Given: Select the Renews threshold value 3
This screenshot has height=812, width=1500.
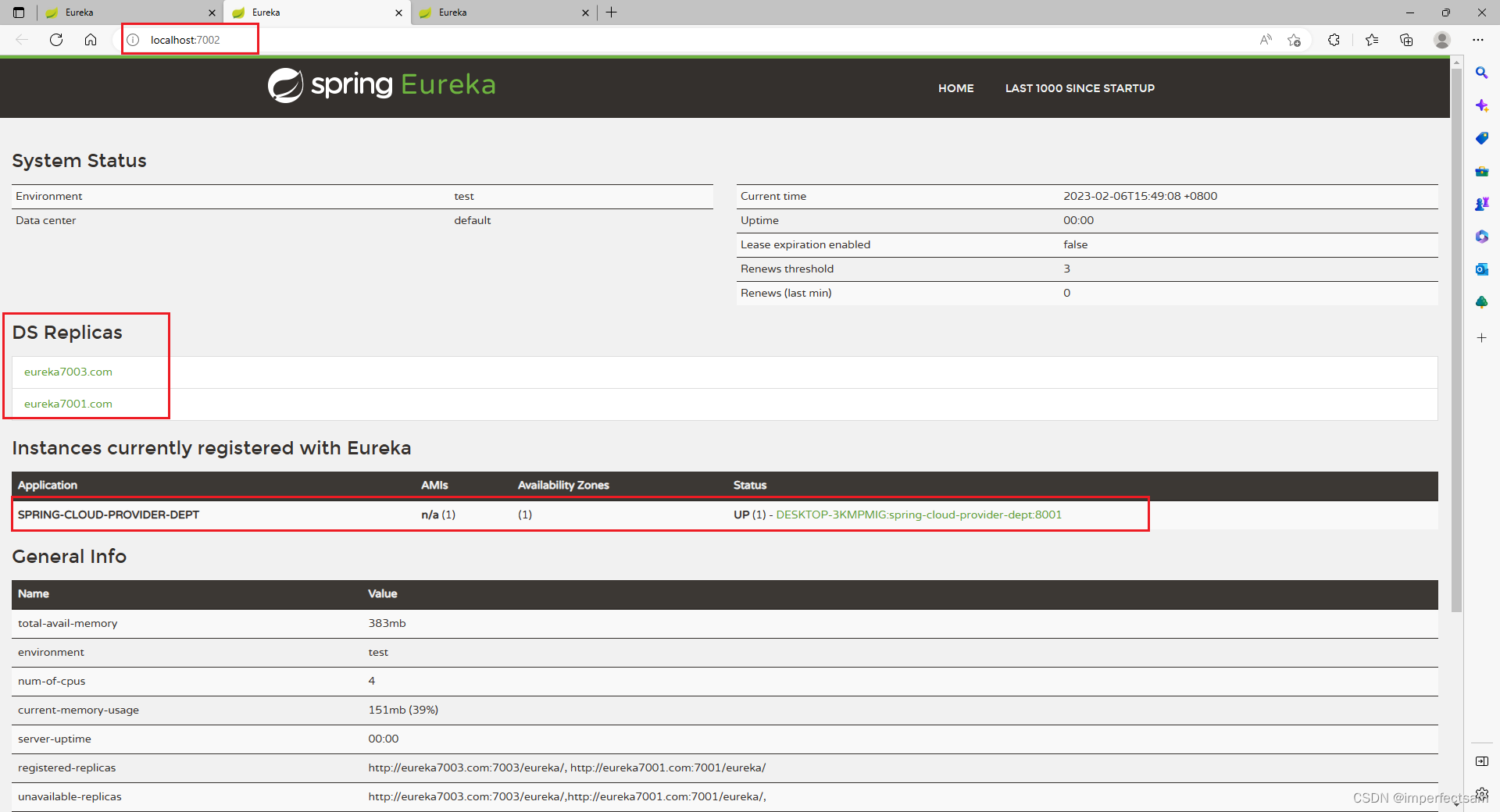Looking at the screenshot, I should coord(1066,269).
